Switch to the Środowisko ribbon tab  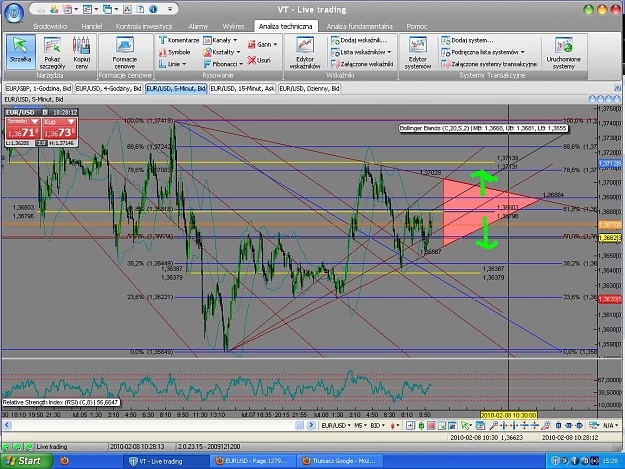pyautogui.click(x=50, y=26)
